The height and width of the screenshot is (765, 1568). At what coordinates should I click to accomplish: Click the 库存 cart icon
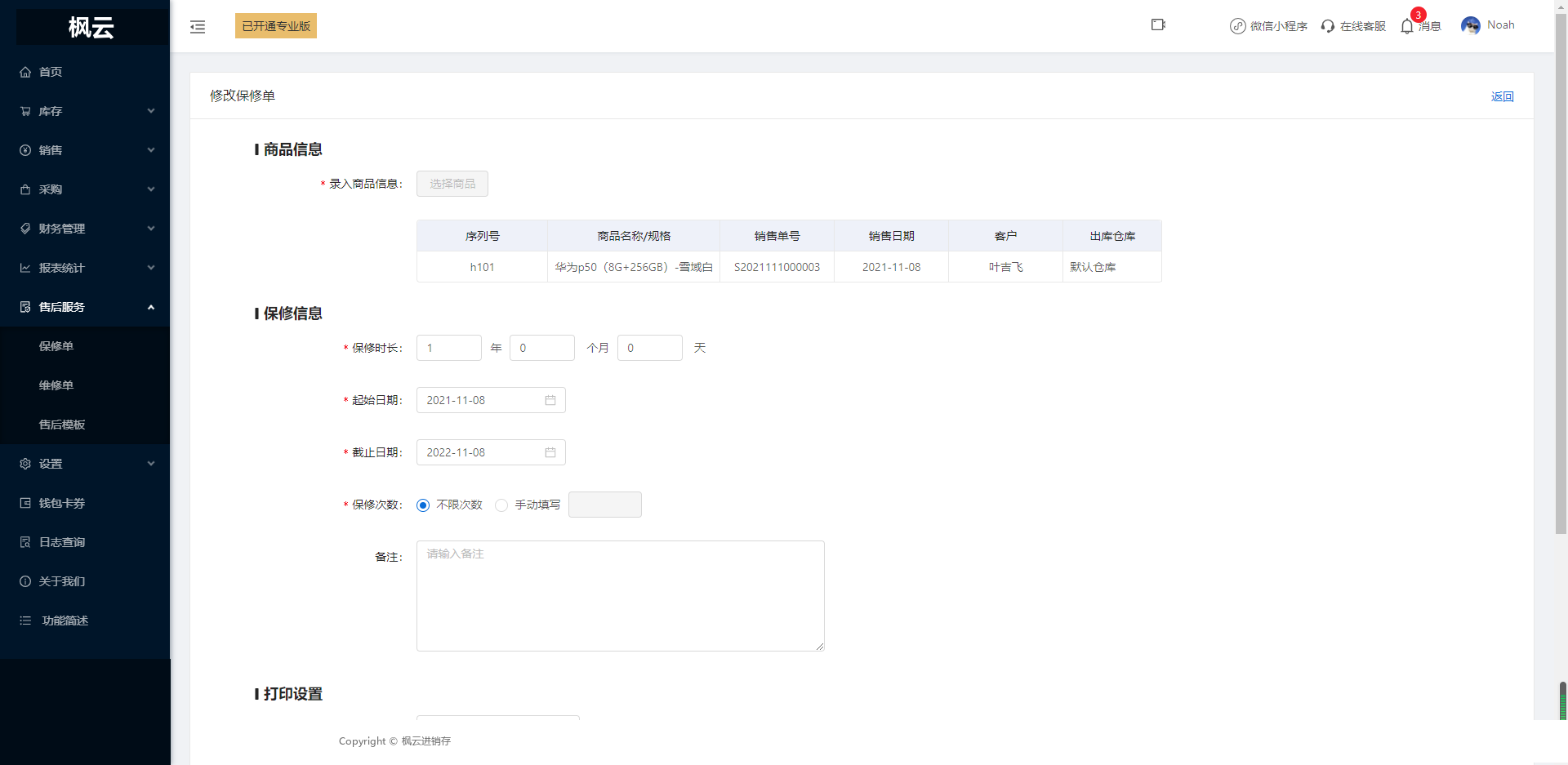[25, 111]
